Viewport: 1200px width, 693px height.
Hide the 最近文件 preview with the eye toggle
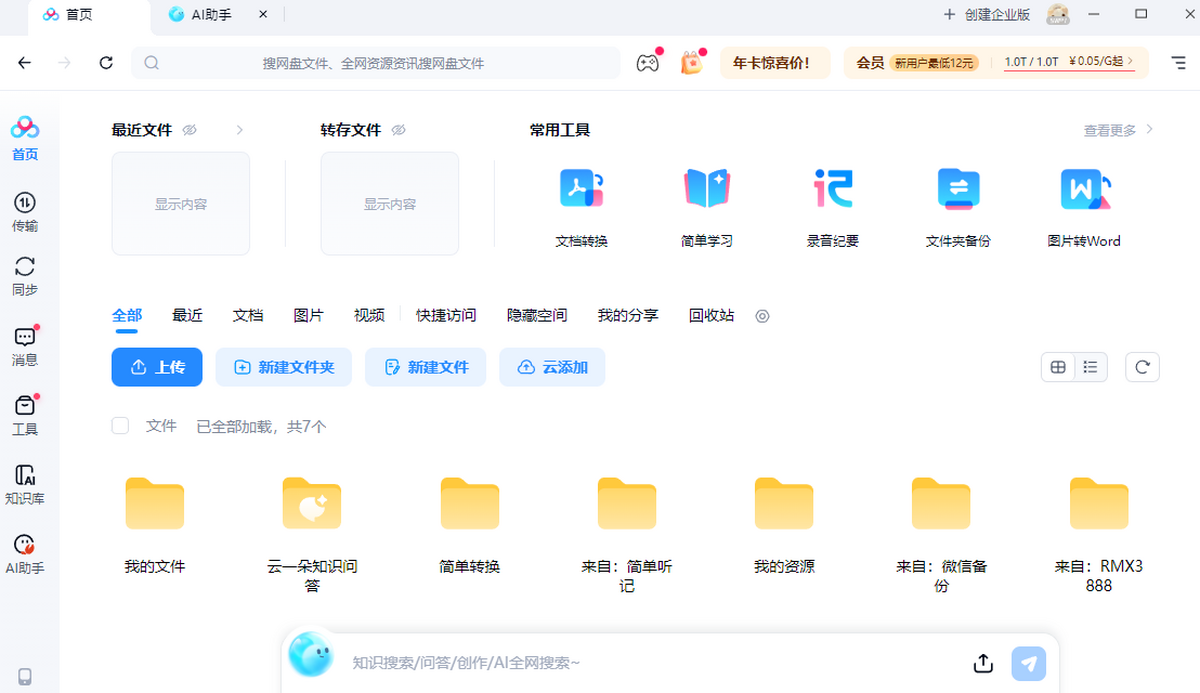[x=189, y=129]
